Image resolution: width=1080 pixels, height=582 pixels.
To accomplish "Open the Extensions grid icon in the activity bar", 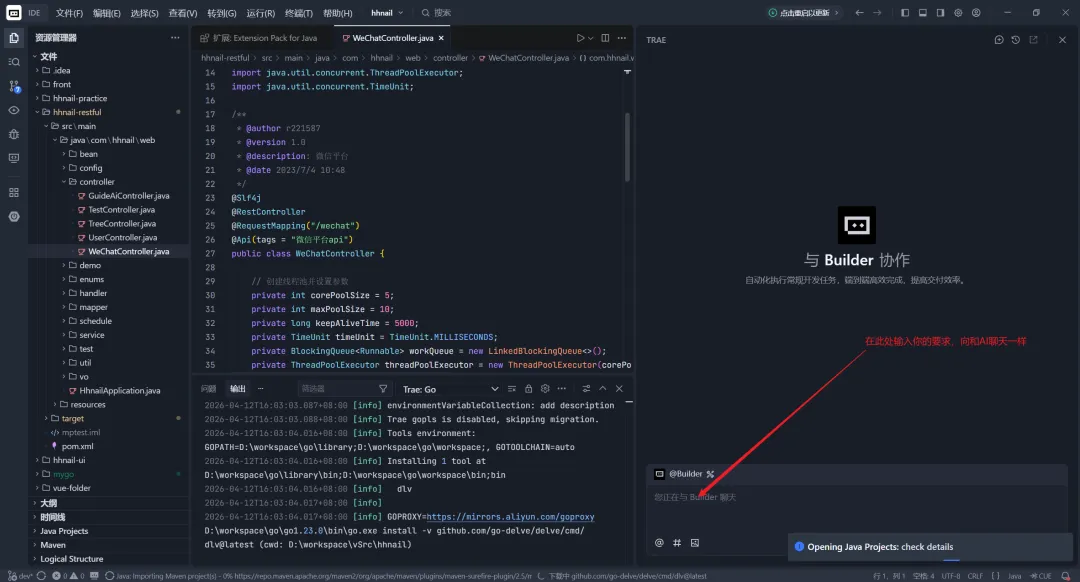I will 14,192.
